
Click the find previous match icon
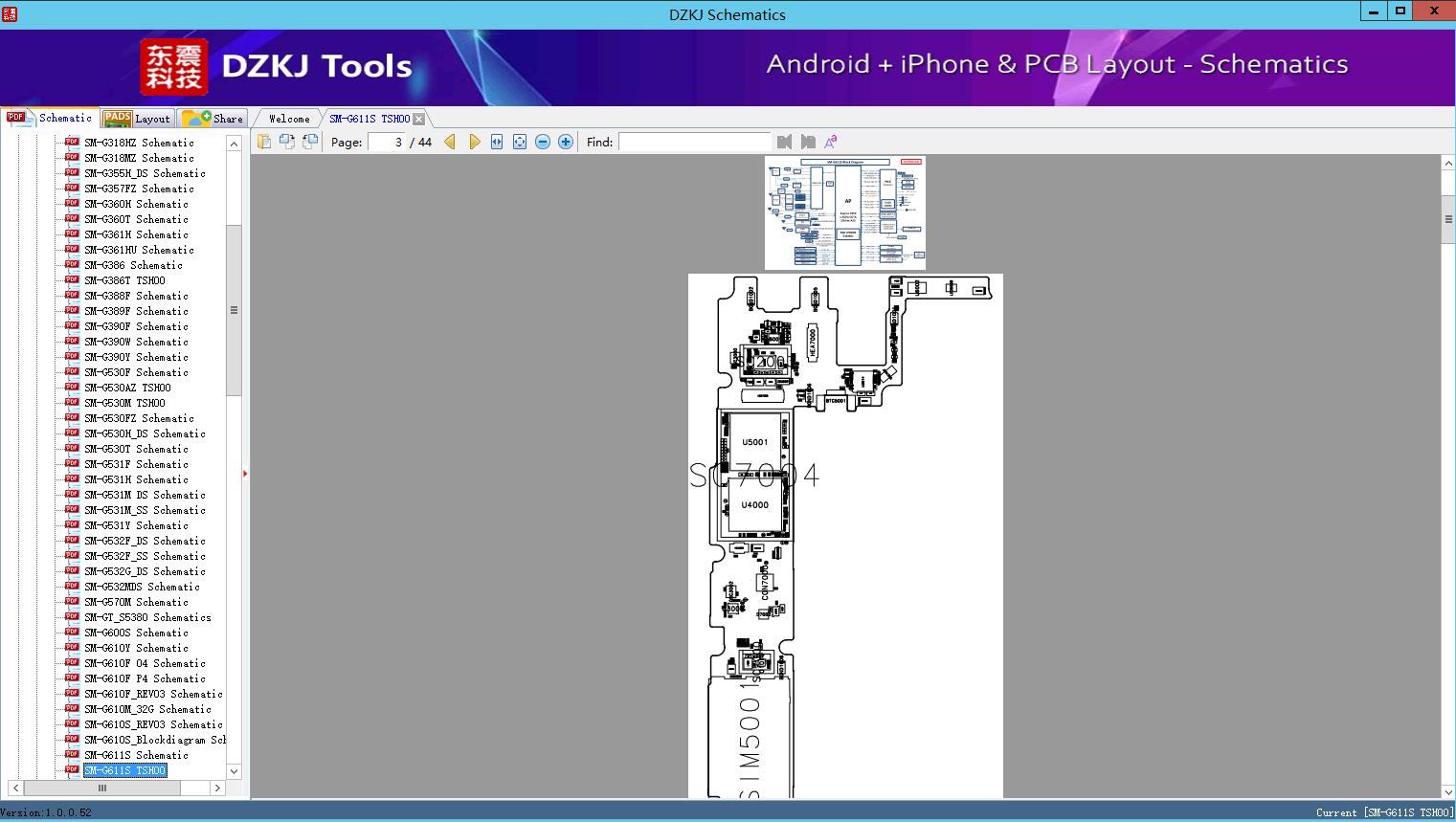[785, 142]
